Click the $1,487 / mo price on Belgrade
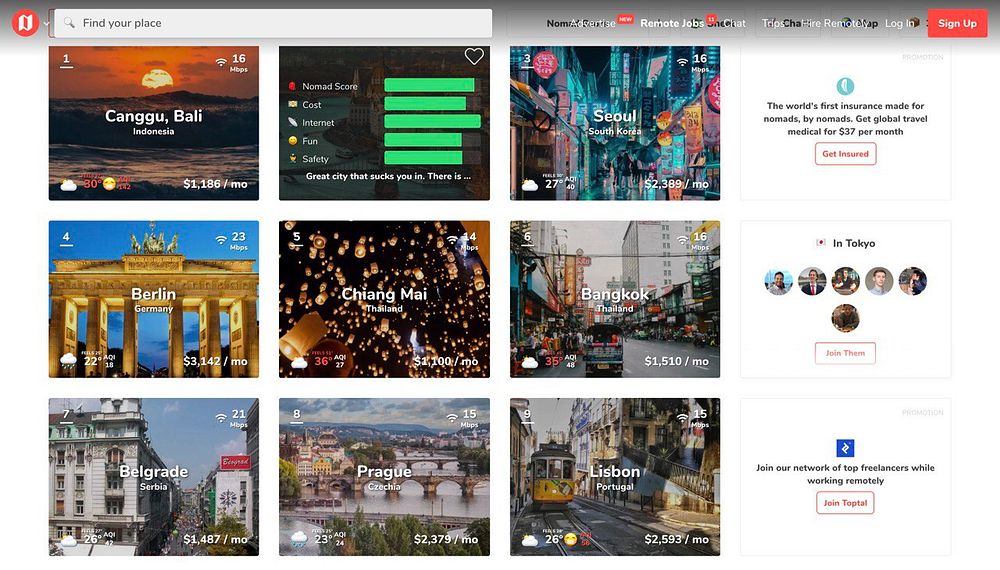This screenshot has width=1000, height=570. (x=215, y=539)
